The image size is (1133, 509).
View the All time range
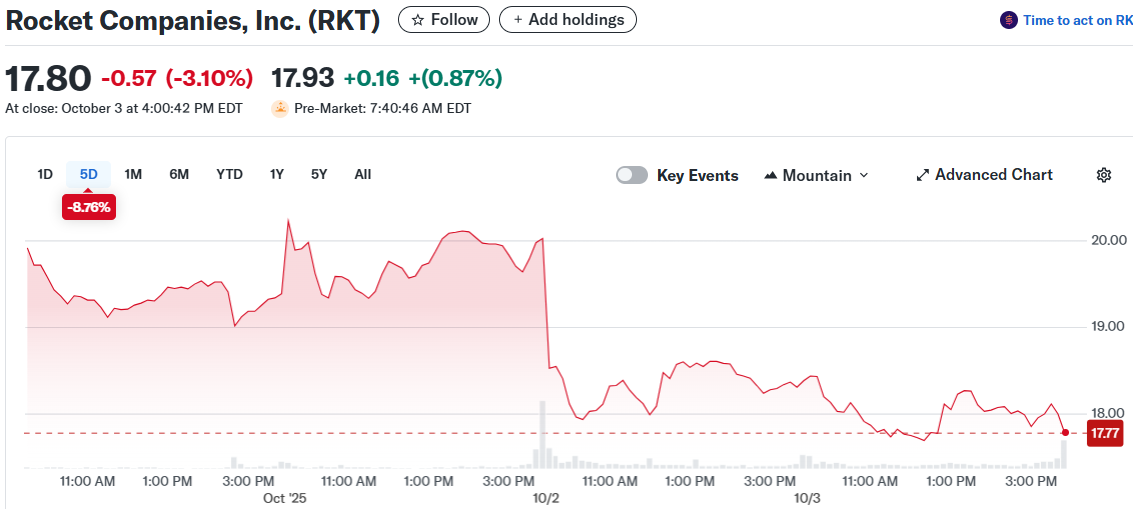362,174
